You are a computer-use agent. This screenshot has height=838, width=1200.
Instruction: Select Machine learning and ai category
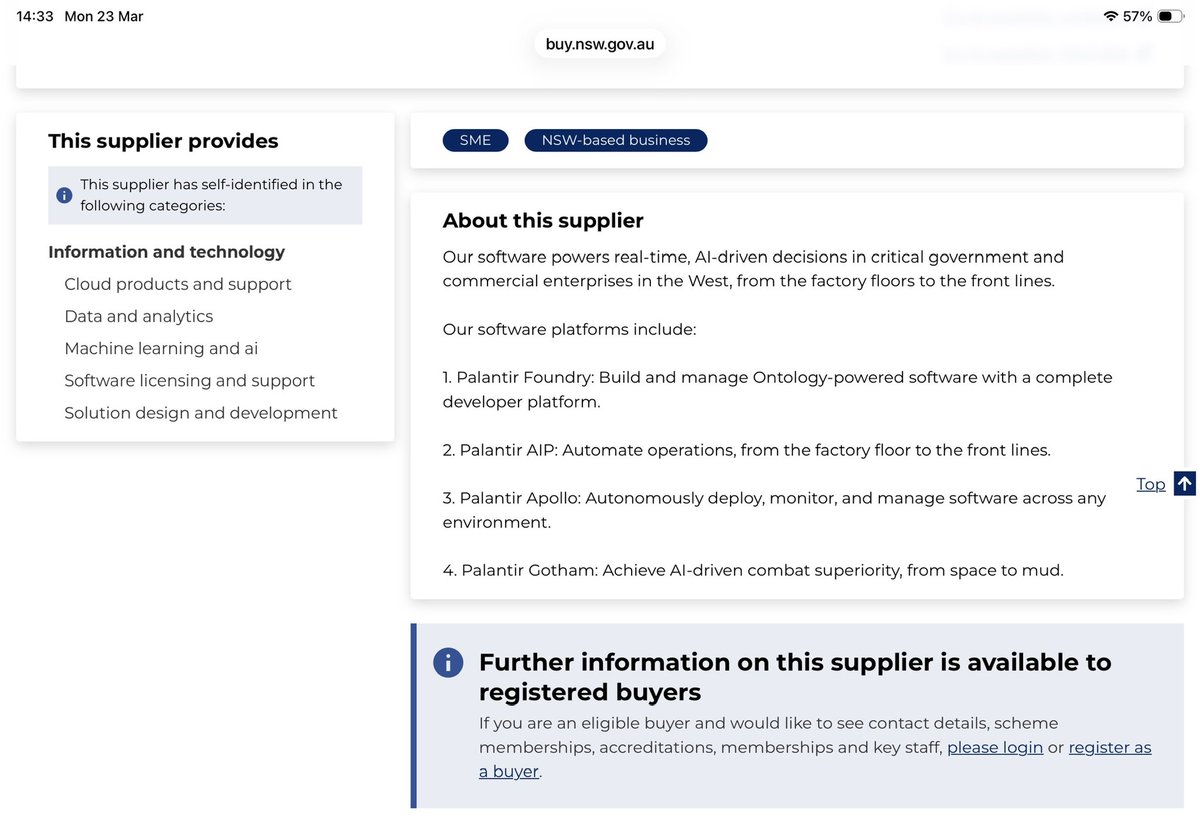(161, 348)
